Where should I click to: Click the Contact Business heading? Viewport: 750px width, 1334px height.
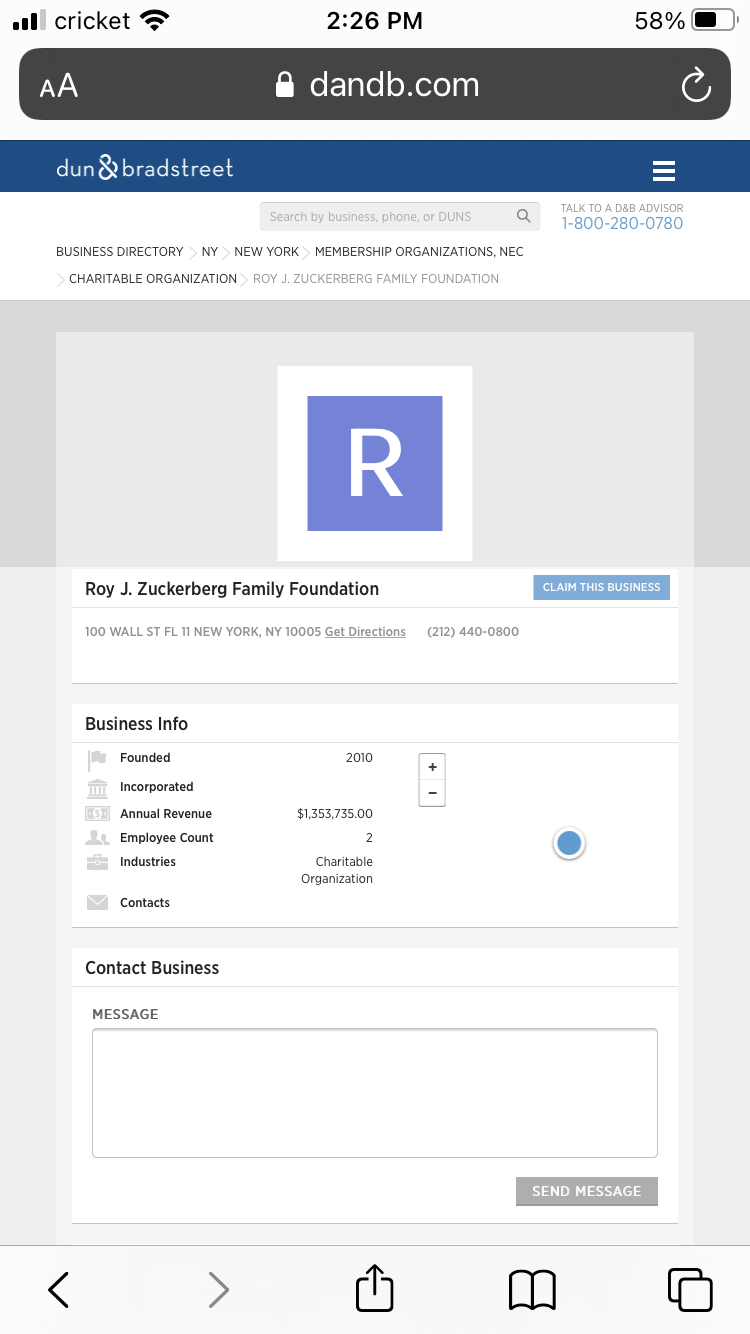point(152,968)
